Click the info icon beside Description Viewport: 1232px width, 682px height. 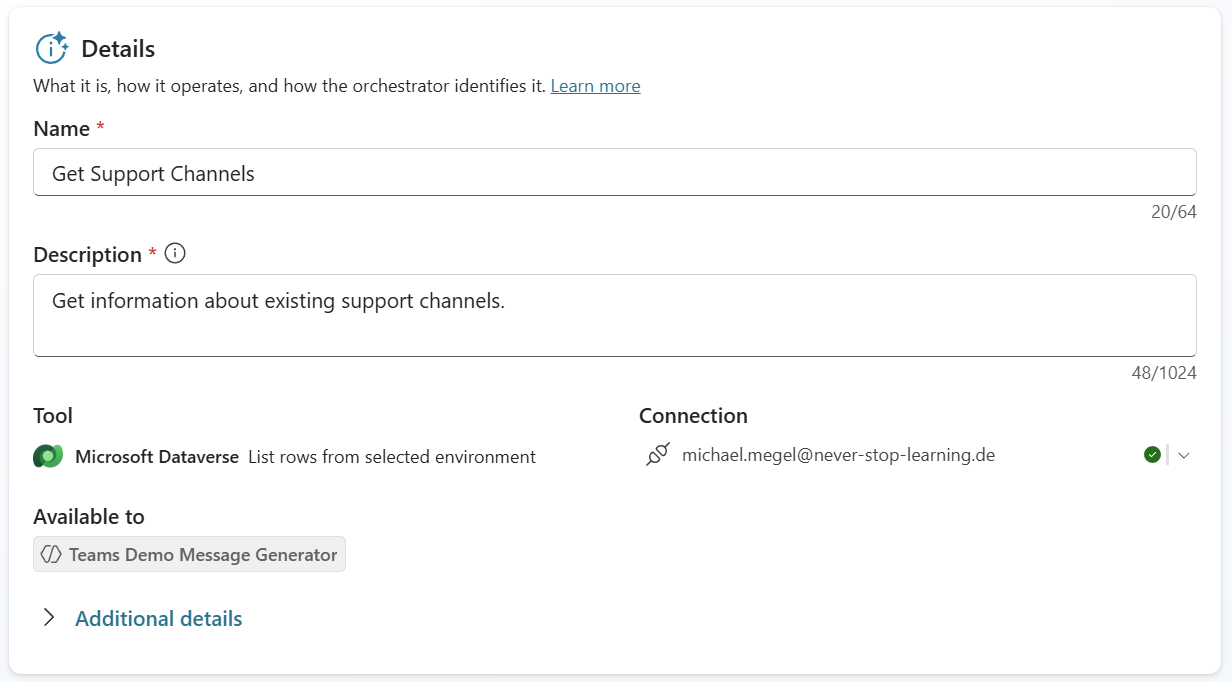tap(175, 254)
